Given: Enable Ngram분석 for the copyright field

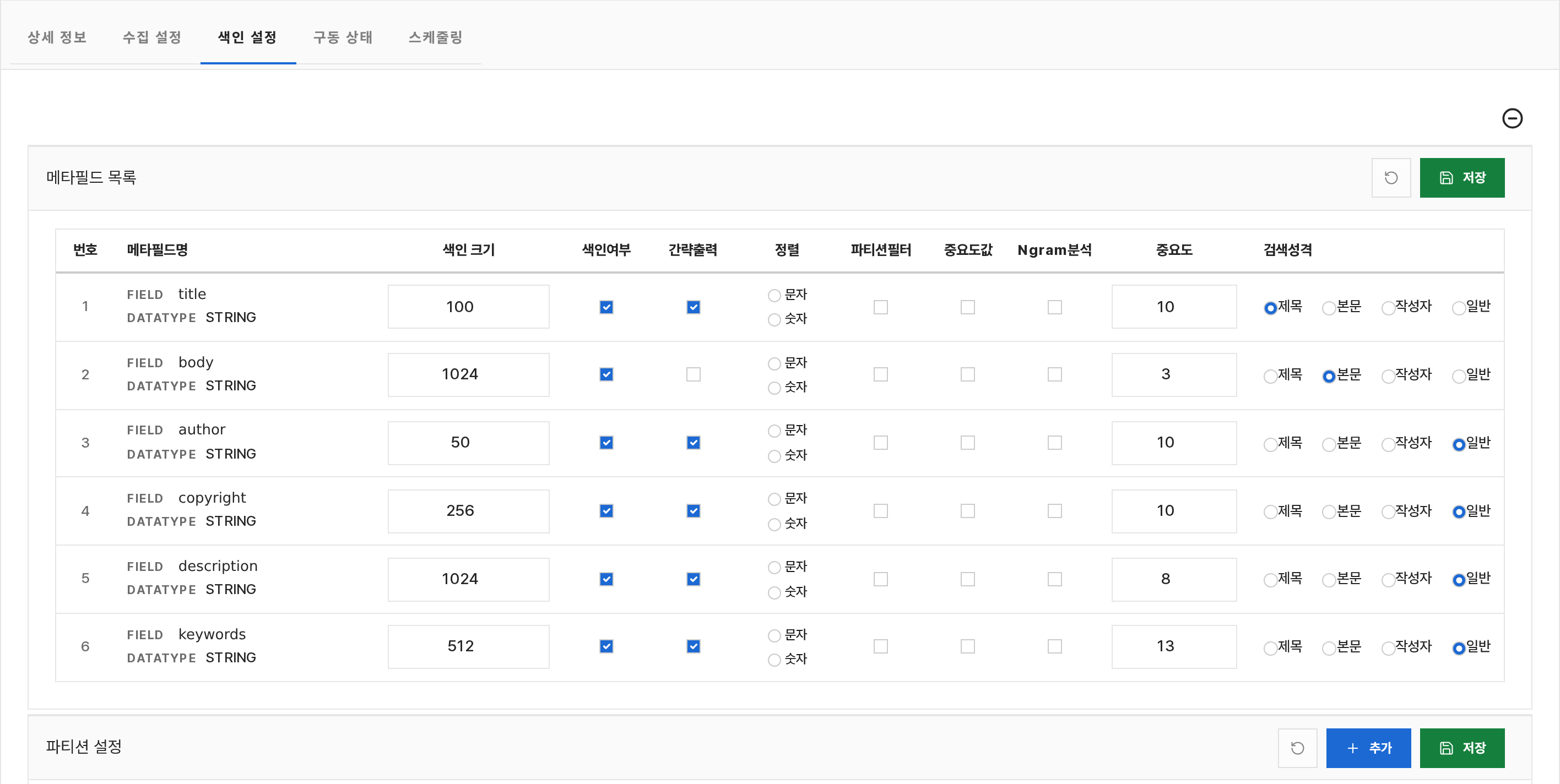Looking at the screenshot, I should (x=1055, y=511).
